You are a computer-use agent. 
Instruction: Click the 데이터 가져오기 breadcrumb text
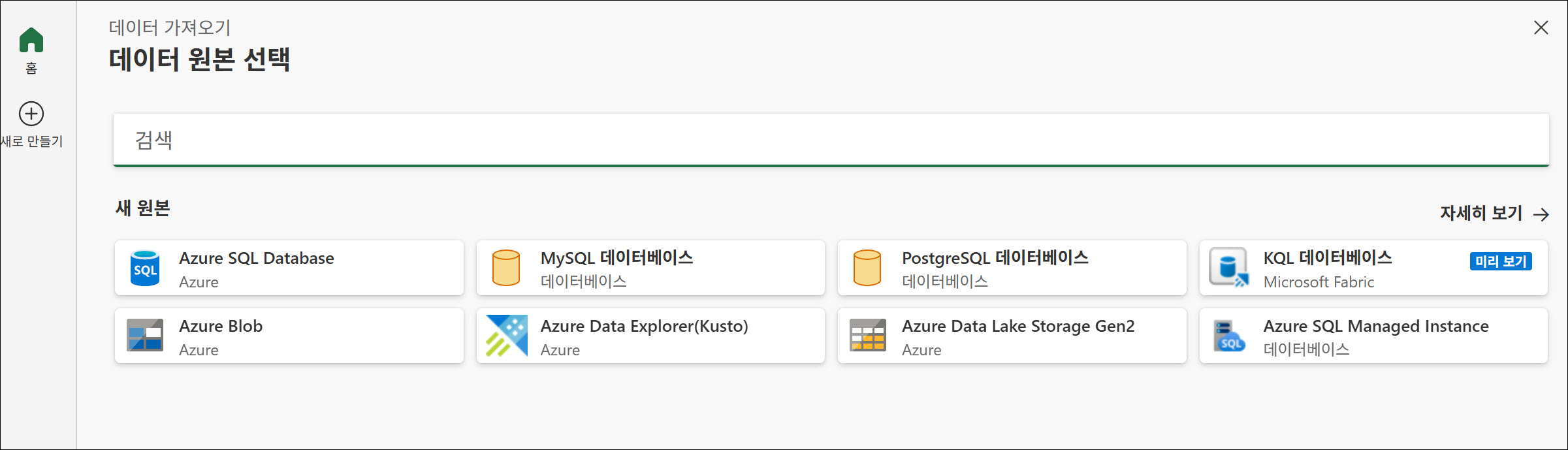pos(170,27)
